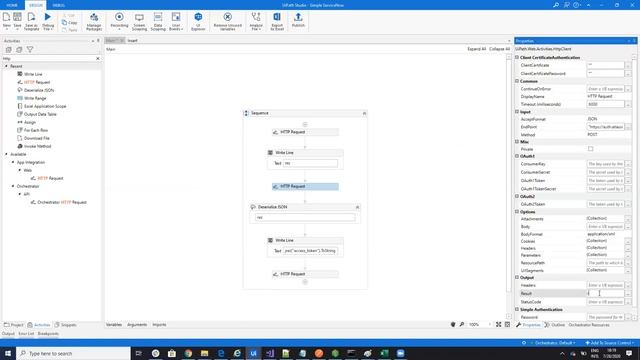
Task: Click the activities filter funnel icon
Action: 30,49
